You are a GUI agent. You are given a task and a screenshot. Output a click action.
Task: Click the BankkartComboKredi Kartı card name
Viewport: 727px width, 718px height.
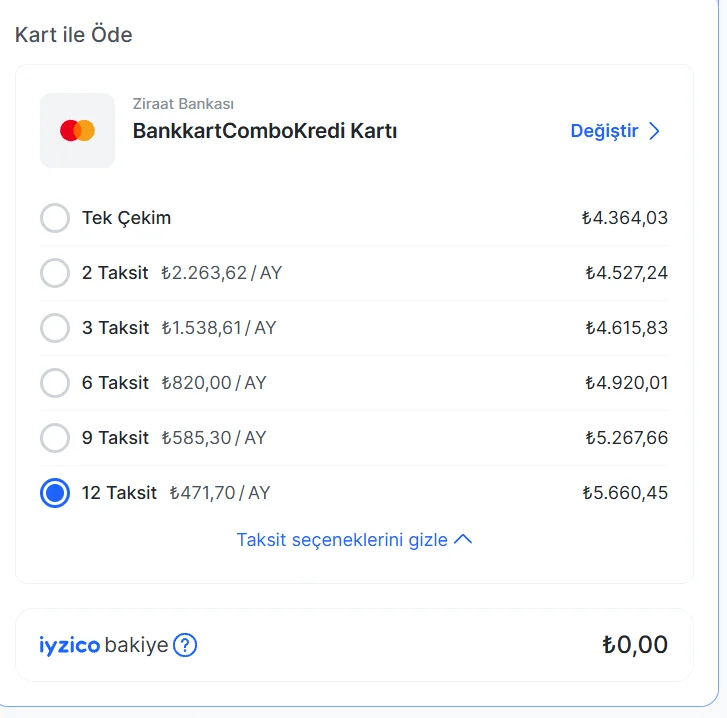[265, 131]
